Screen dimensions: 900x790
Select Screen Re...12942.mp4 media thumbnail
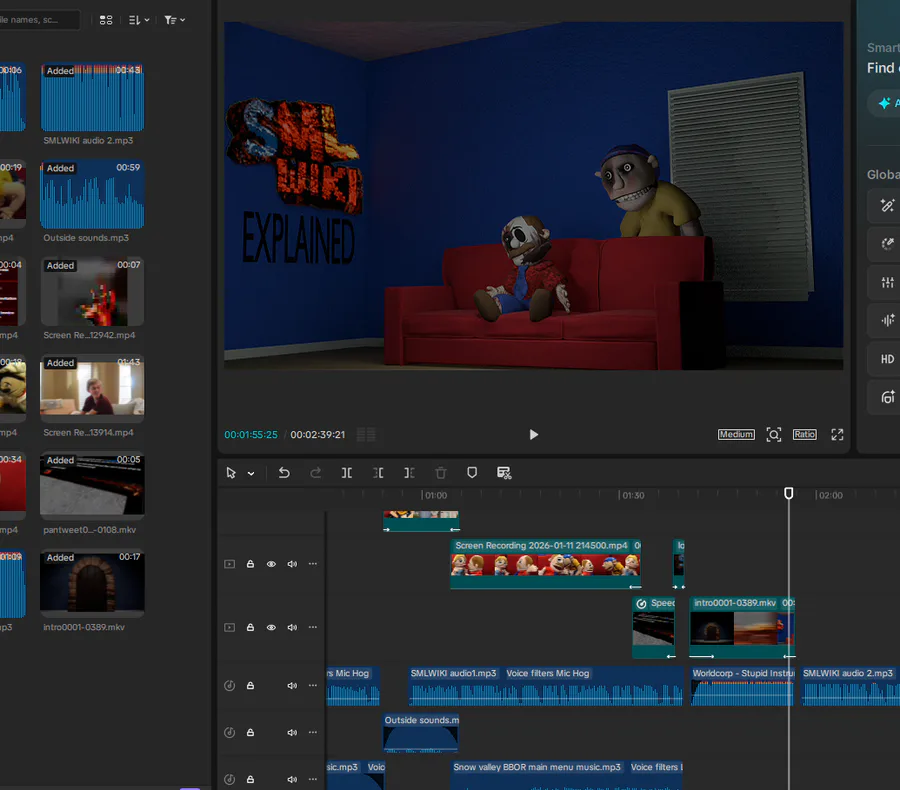[92, 292]
